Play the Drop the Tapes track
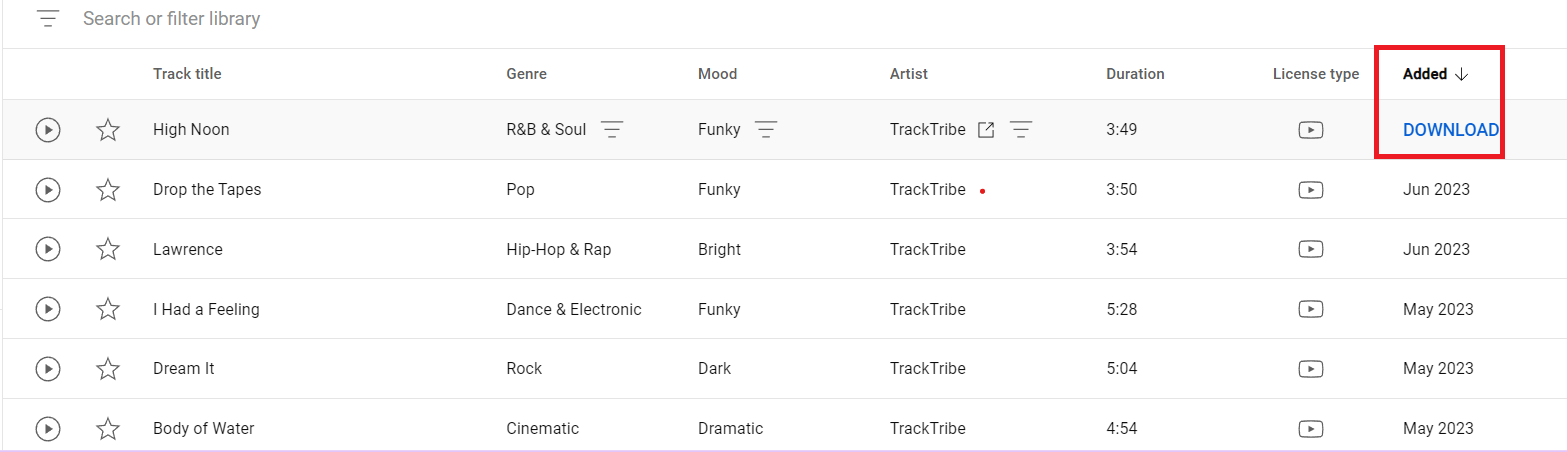Viewport: 1567px width, 452px height. click(x=48, y=189)
